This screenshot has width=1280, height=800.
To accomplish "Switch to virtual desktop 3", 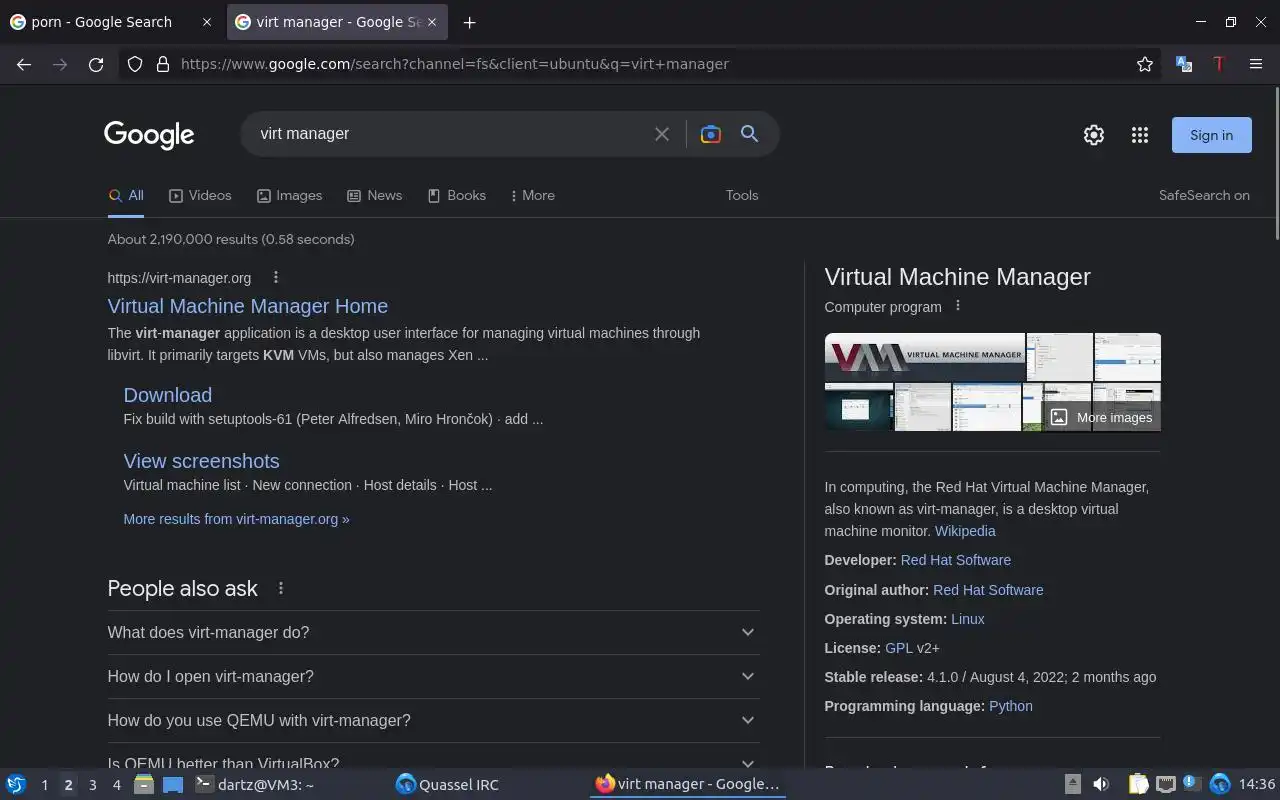I will [92, 785].
